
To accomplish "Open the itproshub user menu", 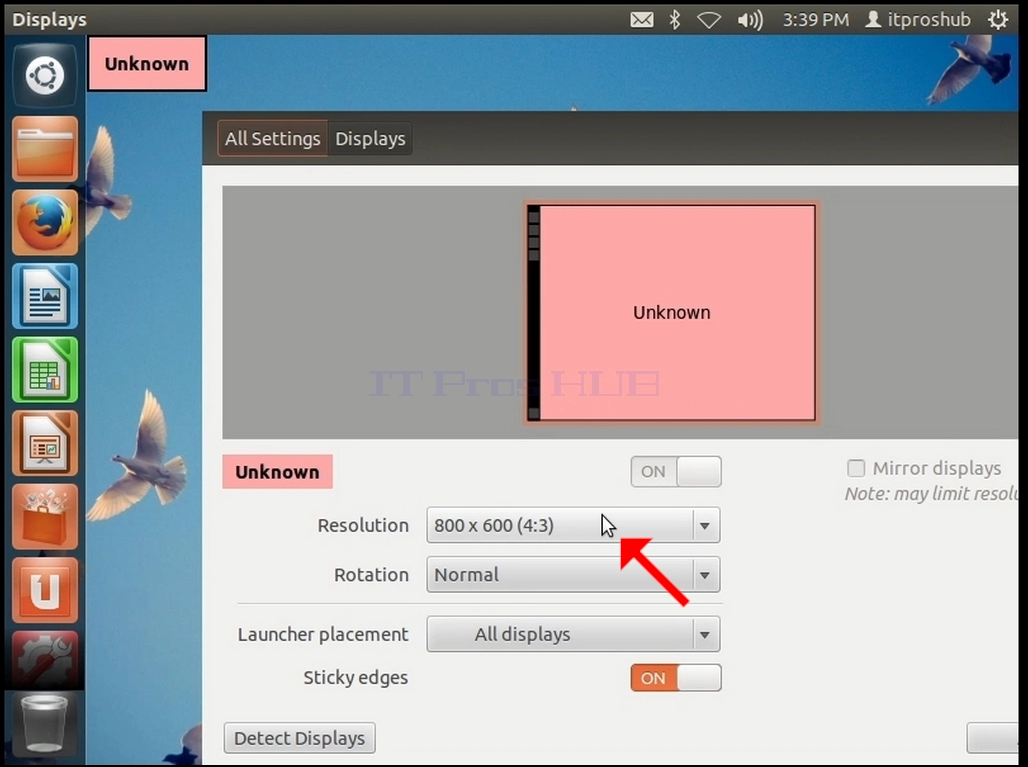I will click(x=917, y=20).
